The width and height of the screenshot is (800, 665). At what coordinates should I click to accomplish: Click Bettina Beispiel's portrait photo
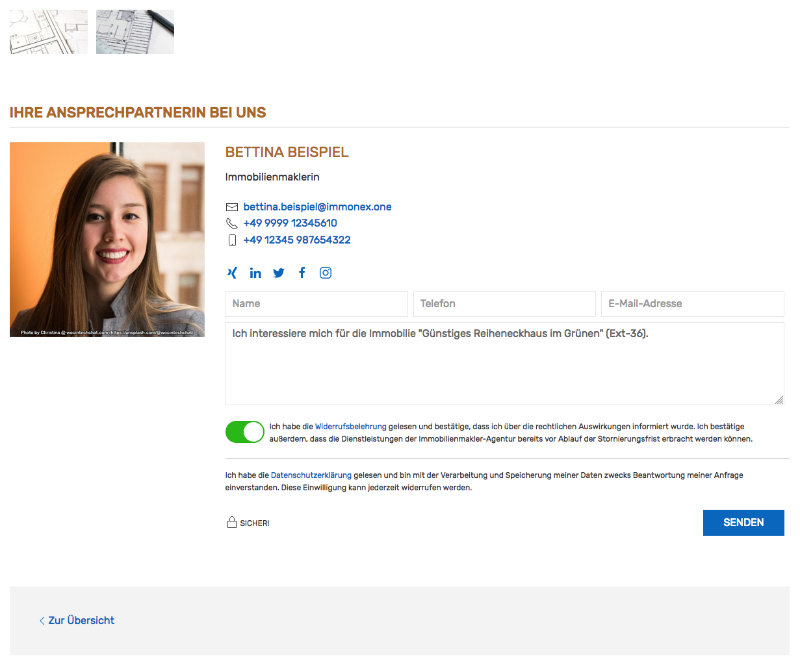(x=107, y=239)
